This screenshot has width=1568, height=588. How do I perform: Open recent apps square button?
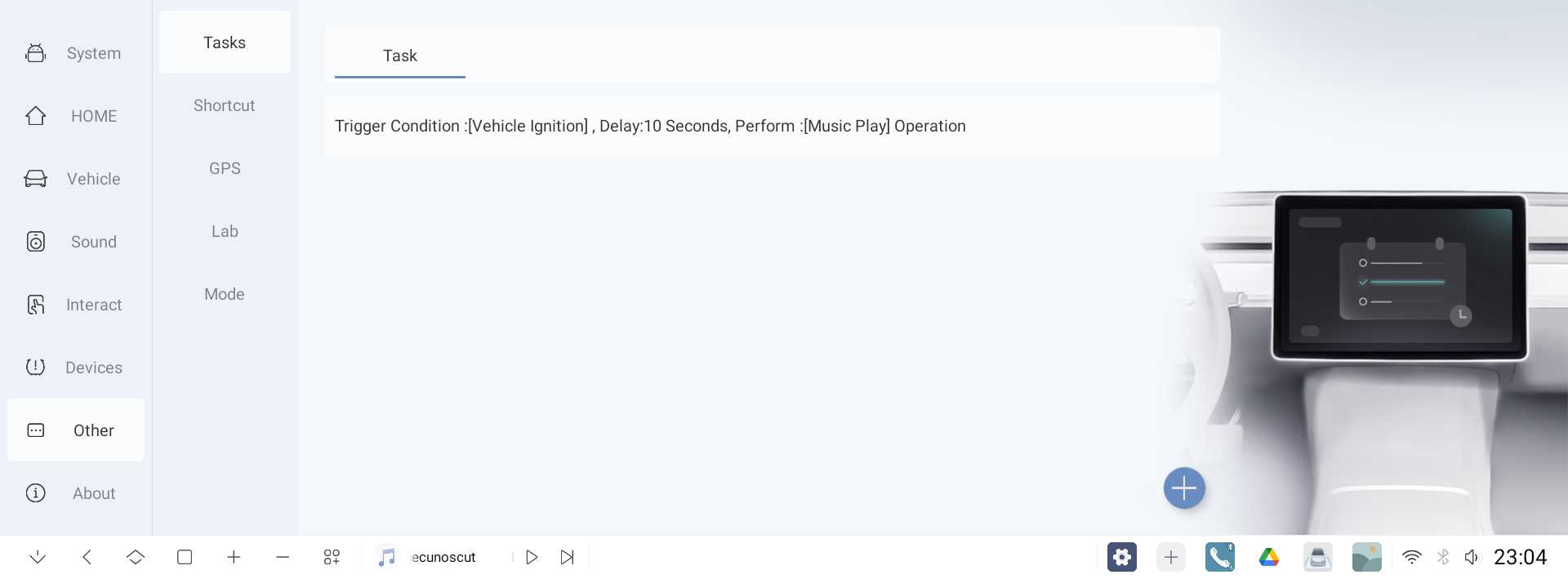[x=185, y=557]
